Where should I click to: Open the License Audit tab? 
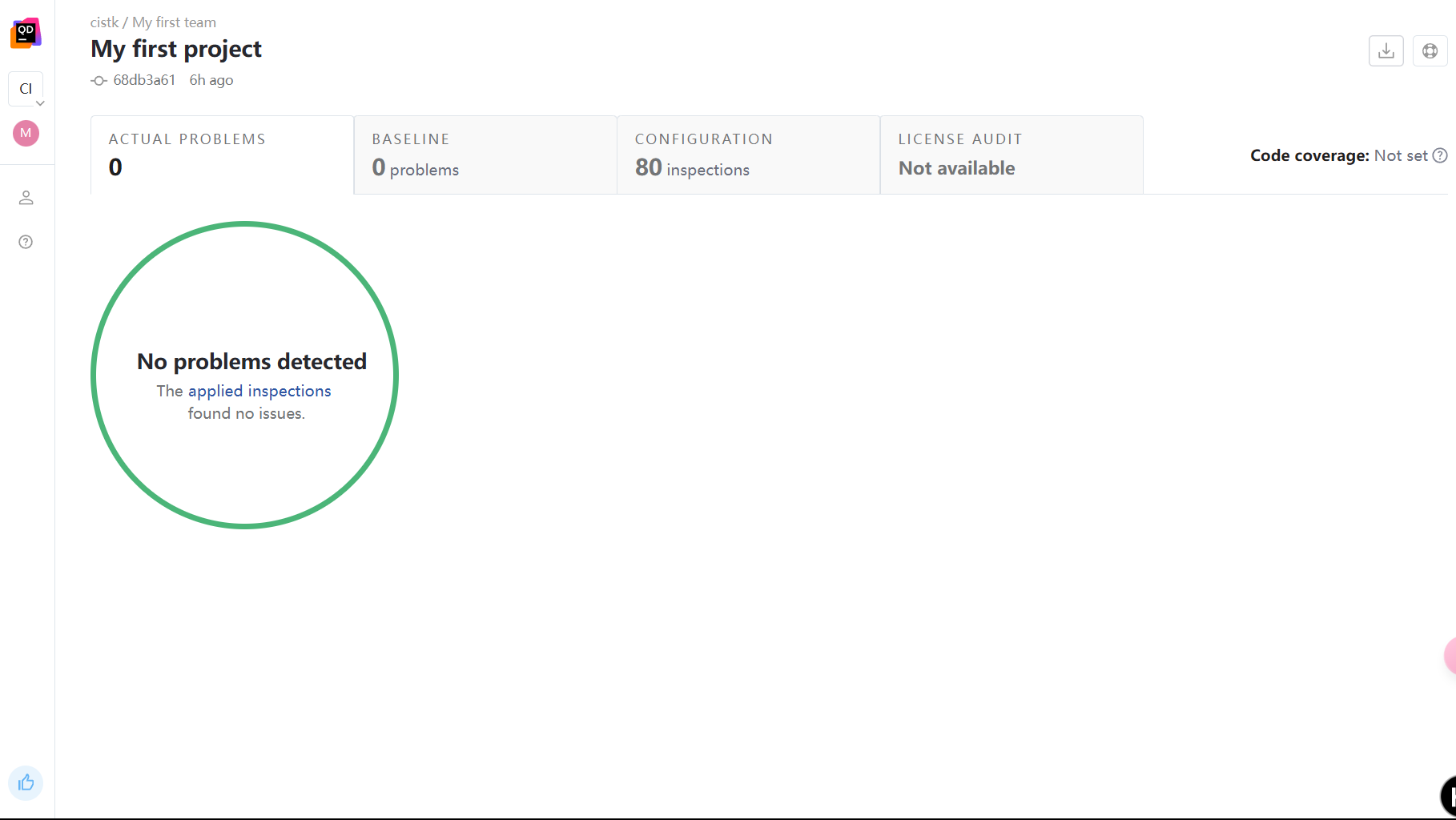1012,155
